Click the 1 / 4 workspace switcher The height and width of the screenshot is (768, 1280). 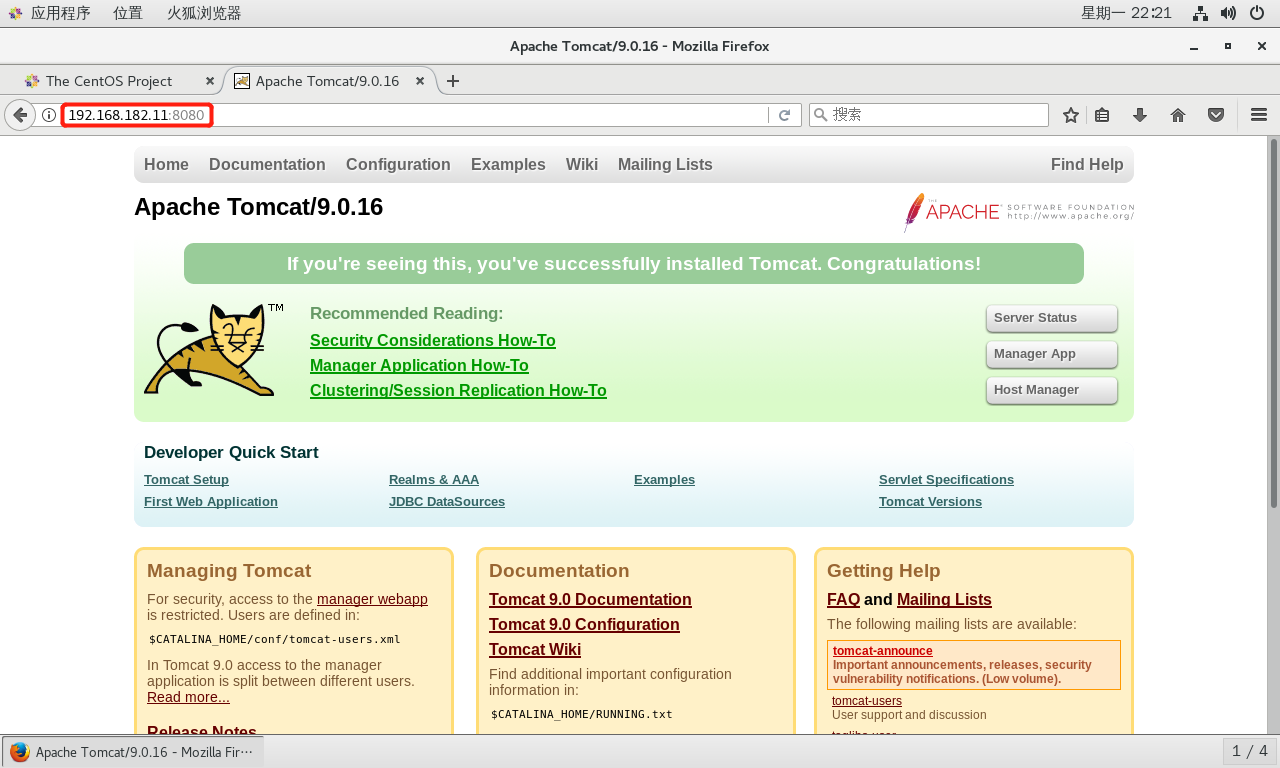click(x=1249, y=751)
